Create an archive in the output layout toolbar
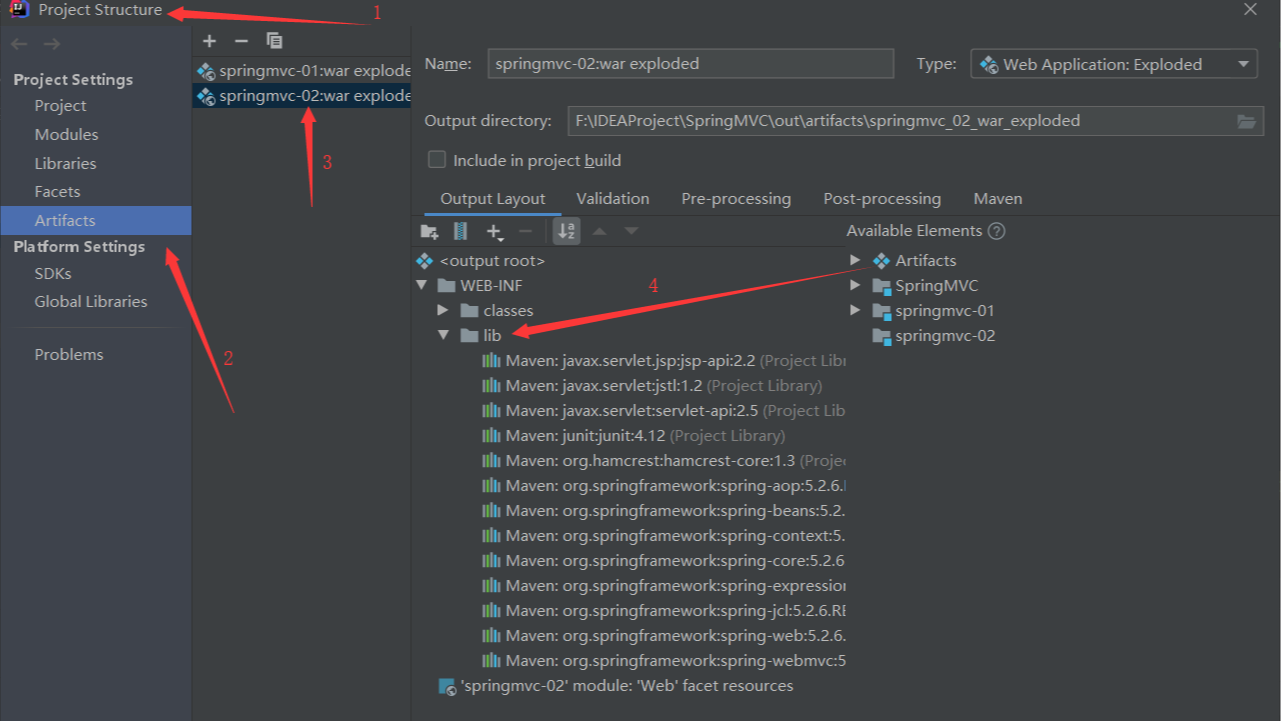 tap(460, 231)
